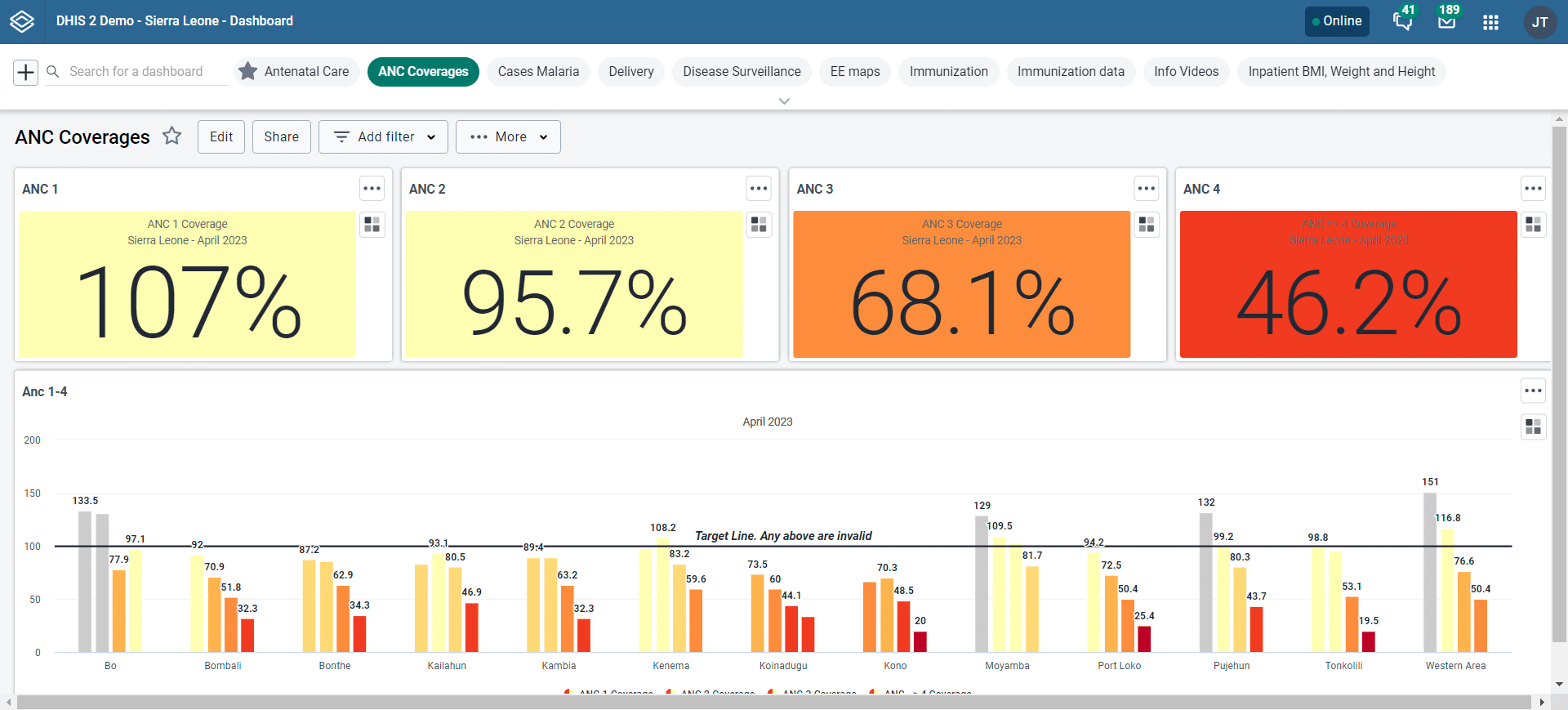
Task: Click the Search for a dashboard field
Action: (136, 72)
